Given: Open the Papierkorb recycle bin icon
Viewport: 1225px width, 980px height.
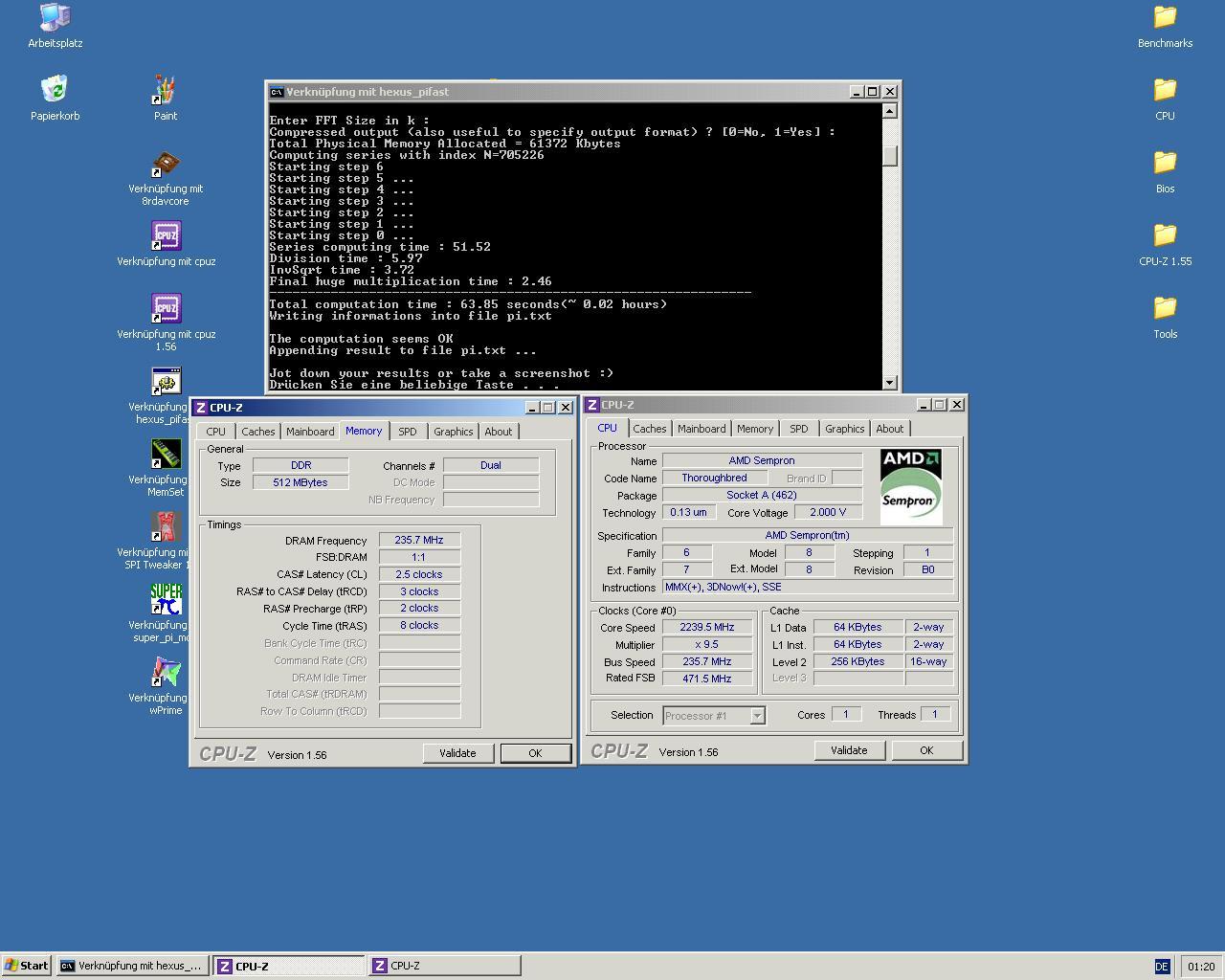Looking at the screenshot, I should [x=55, y=90].
